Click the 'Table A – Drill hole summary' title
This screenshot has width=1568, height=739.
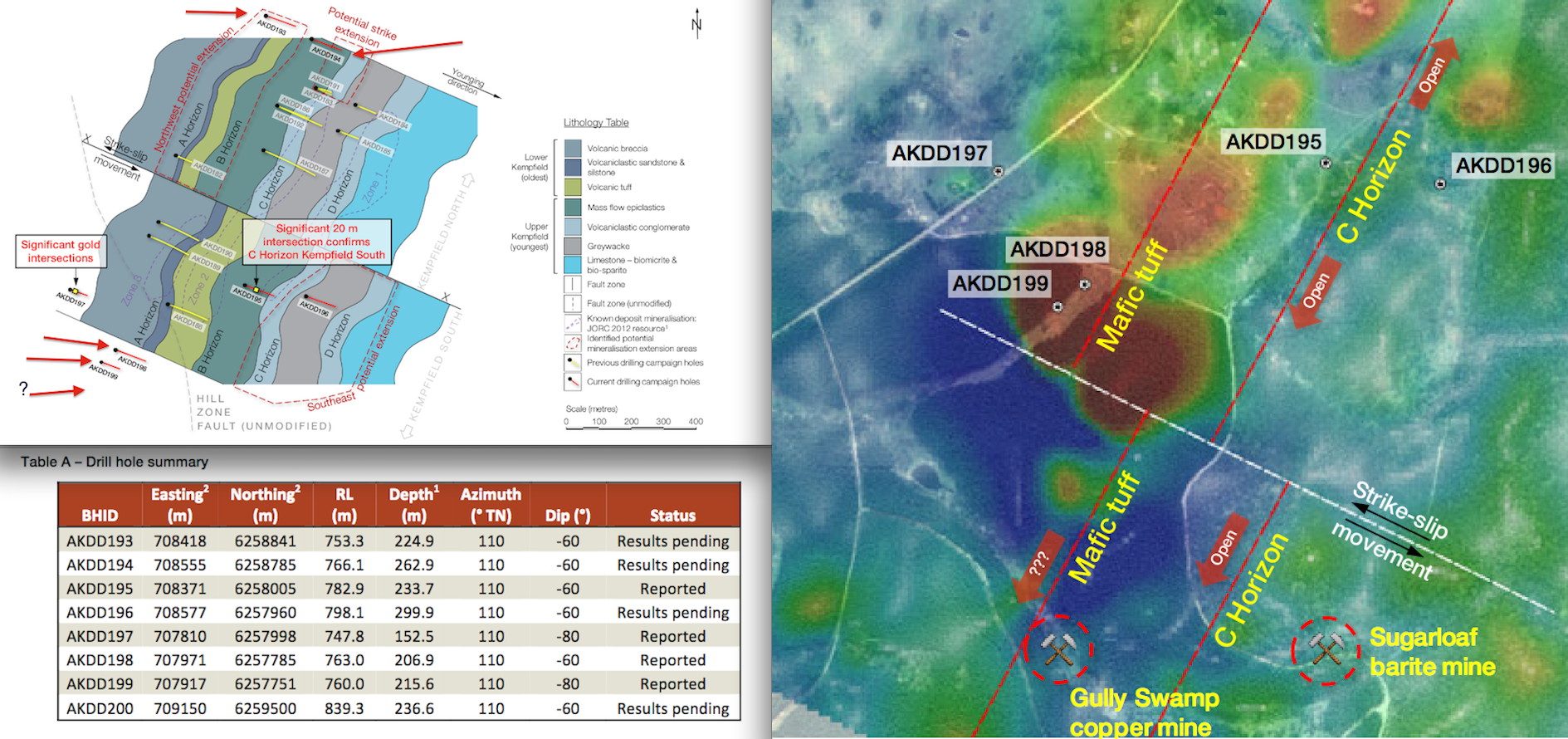coord(115,462)
